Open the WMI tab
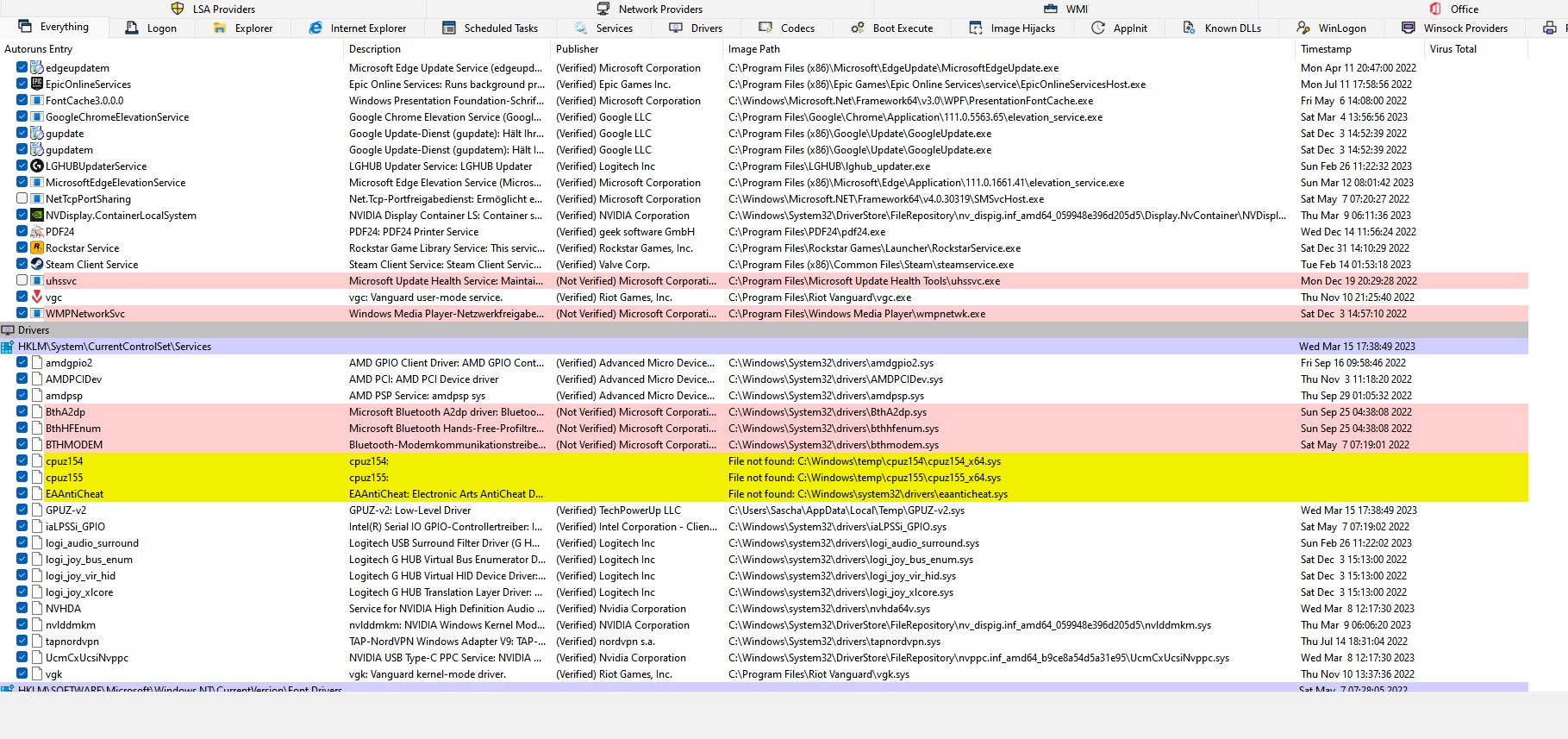The image size is (1568, 739). coord(1066,9)
